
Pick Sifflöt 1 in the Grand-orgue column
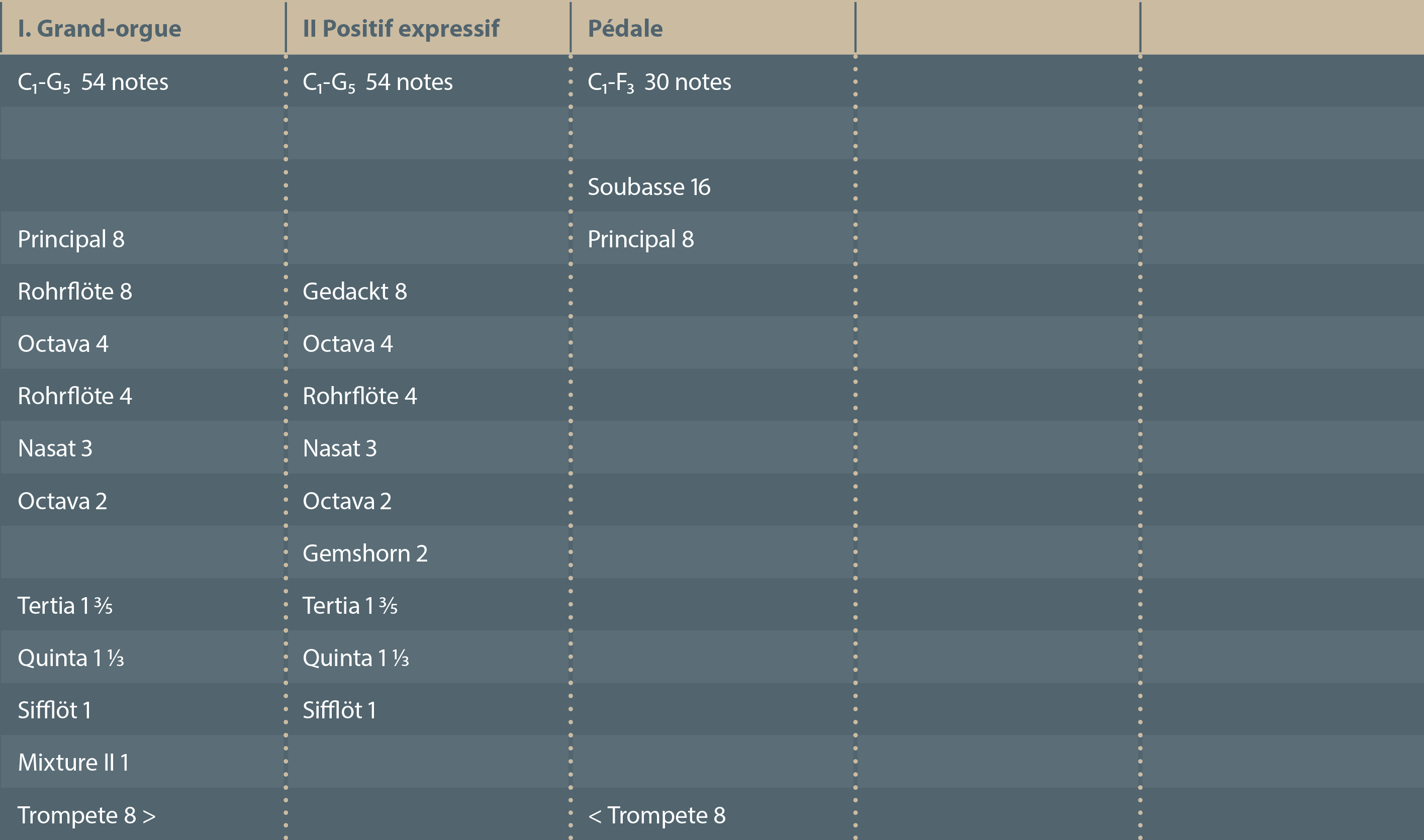tap(54, 710)
